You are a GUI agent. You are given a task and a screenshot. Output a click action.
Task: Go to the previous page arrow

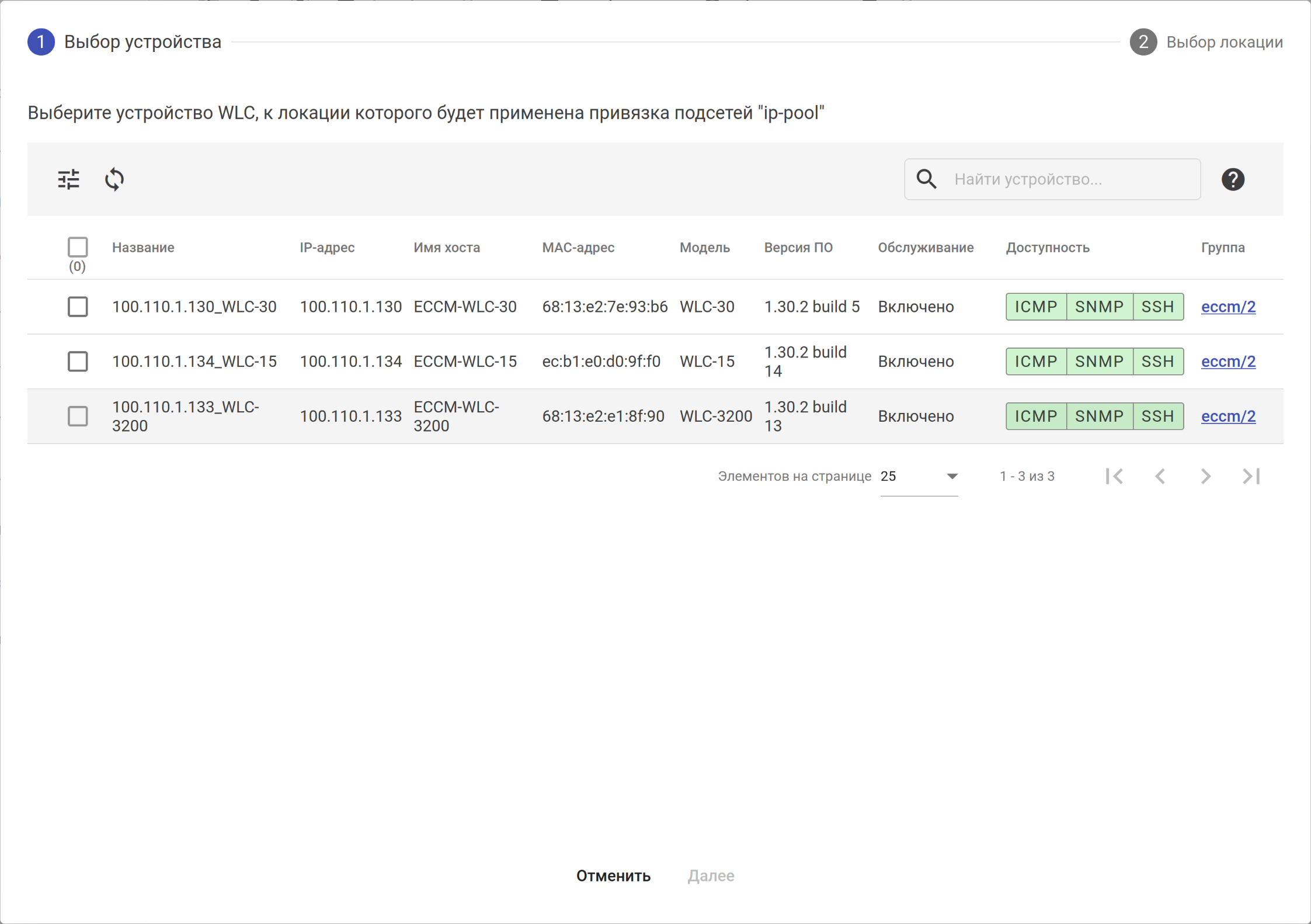pyautogui.click(x=1160, y=477)
